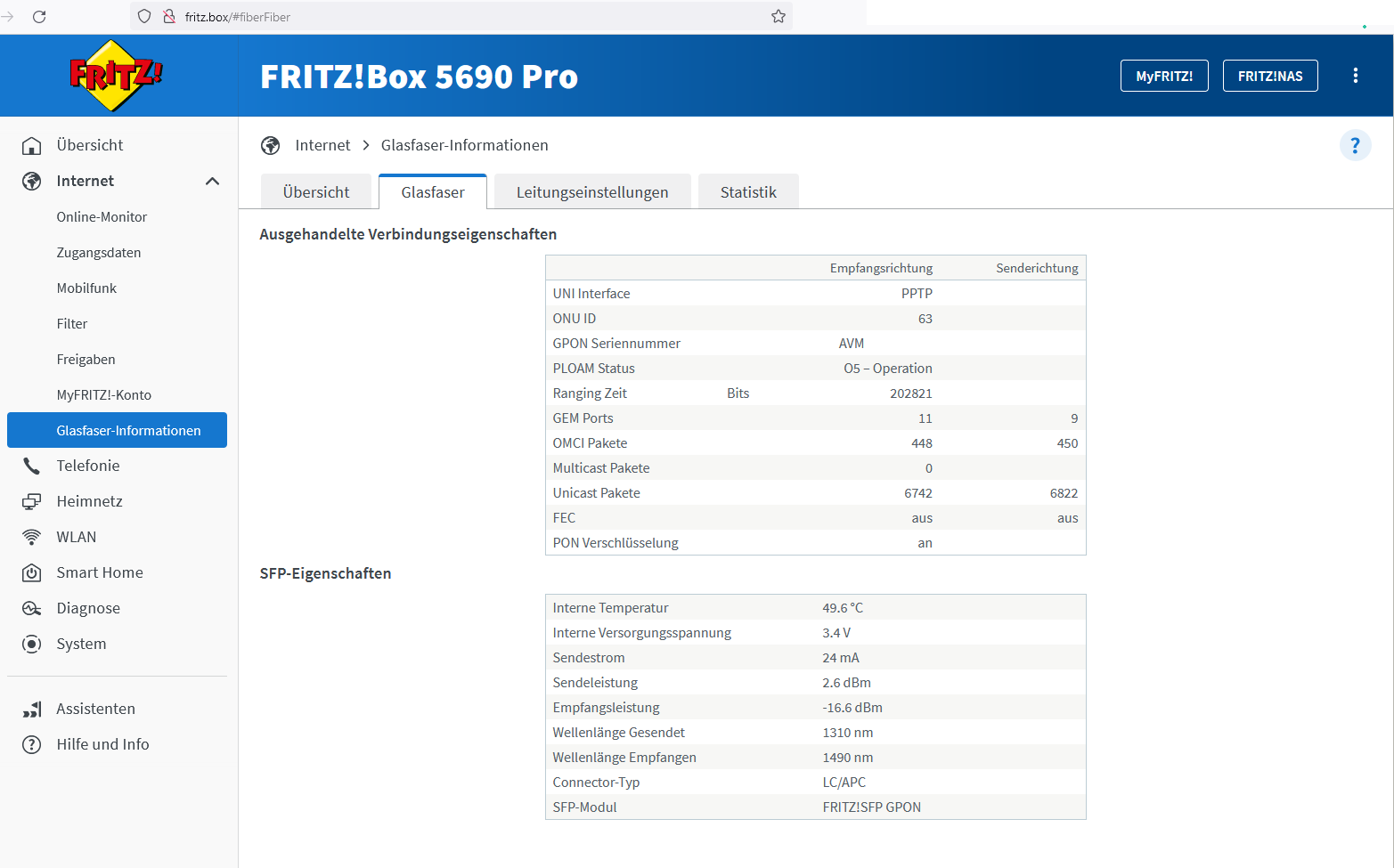
Task: Click the Unicast Pakete send value 6822
Action: point(1064,493)
